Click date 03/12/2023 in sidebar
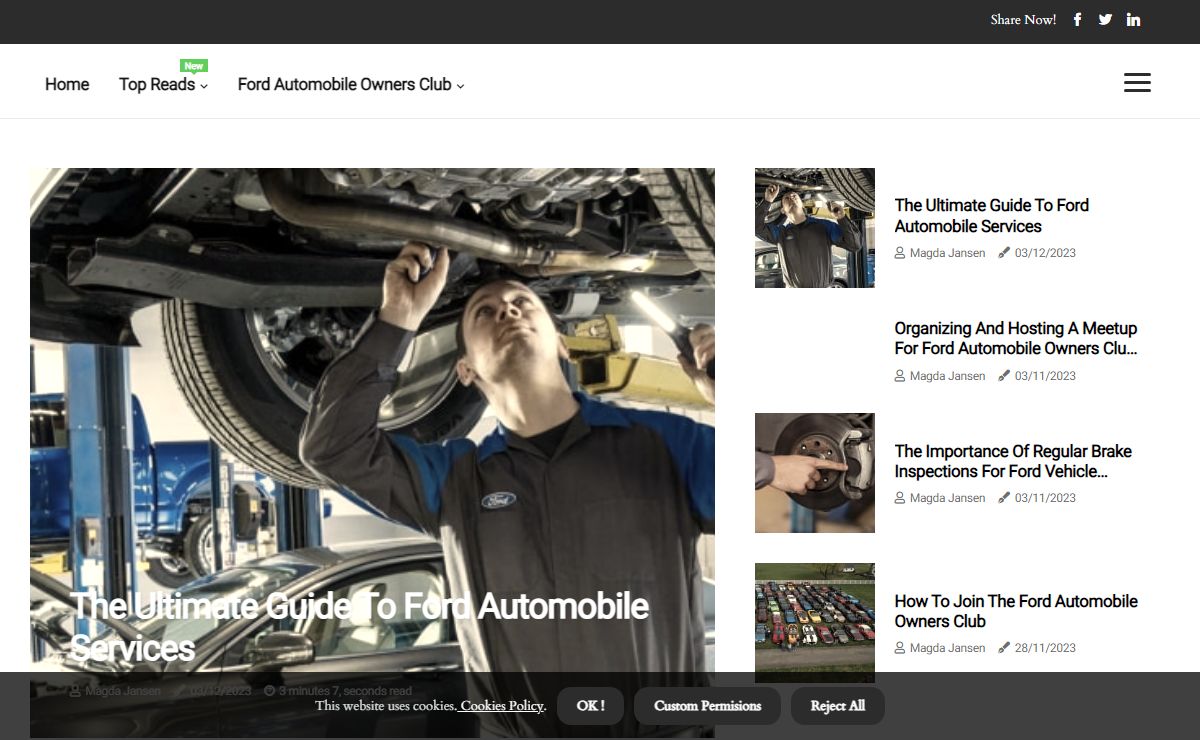 click(x=1045, y=253)
